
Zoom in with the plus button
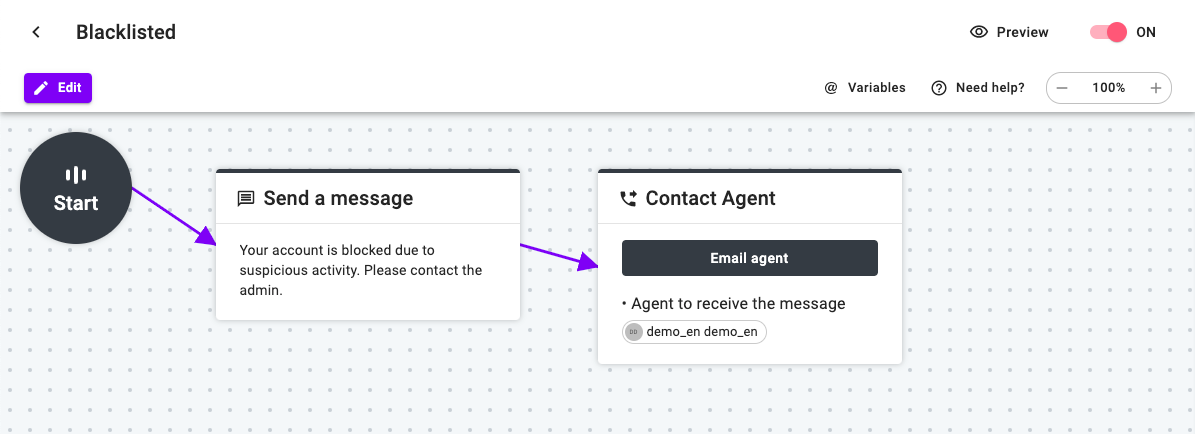click(1155, 88)
